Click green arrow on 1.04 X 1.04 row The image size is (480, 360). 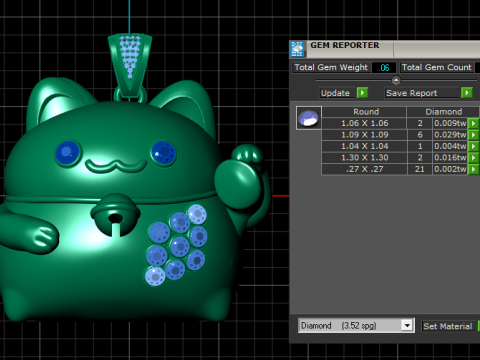[x=473, y=146]
